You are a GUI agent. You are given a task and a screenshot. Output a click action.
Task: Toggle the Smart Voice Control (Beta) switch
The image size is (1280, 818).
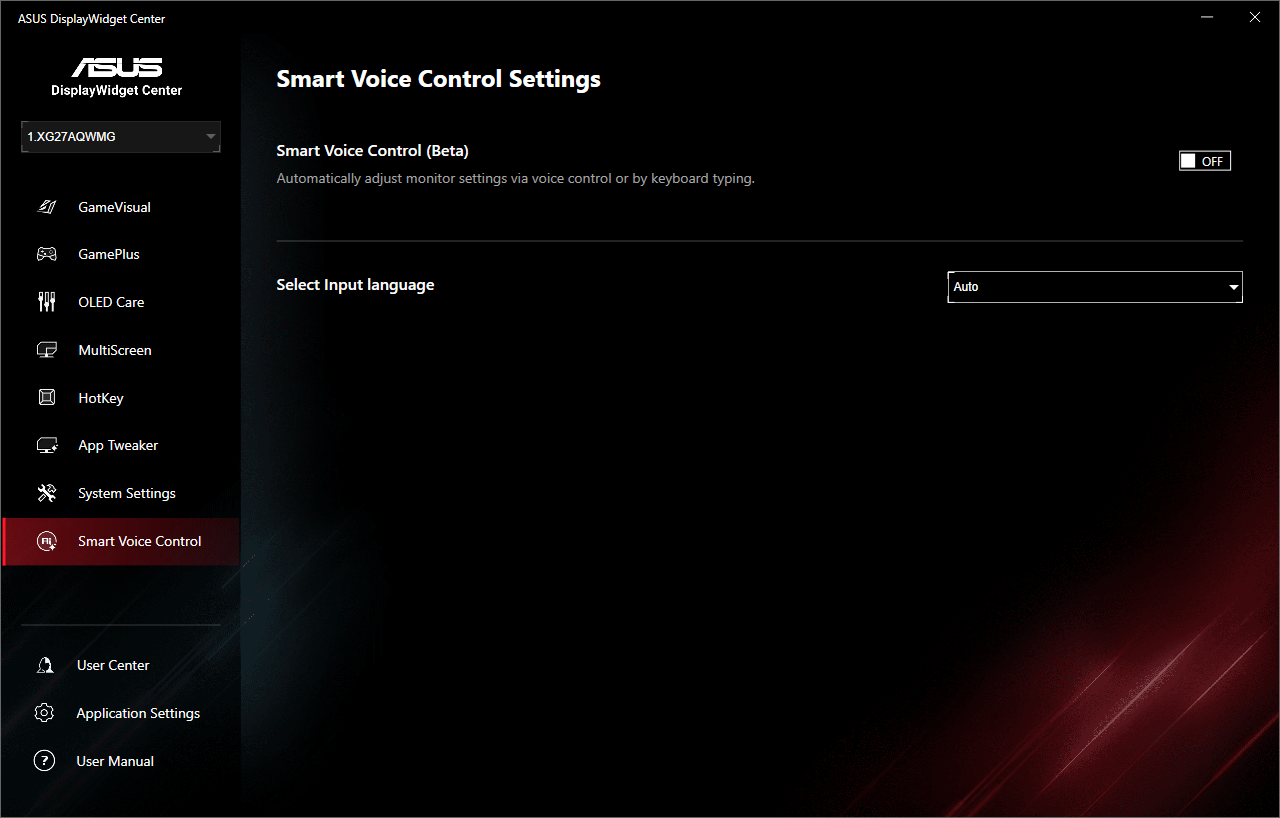(1205, 161)
